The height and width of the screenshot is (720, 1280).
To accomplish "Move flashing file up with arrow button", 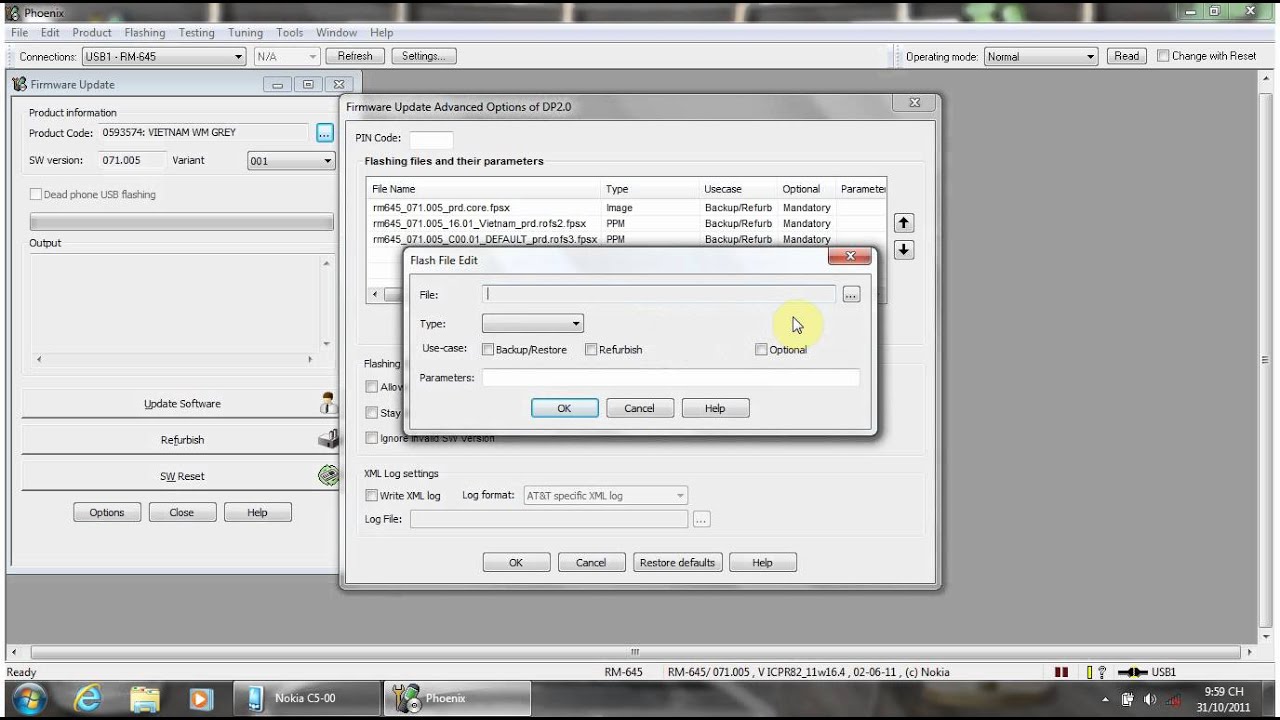I will 903,223.
